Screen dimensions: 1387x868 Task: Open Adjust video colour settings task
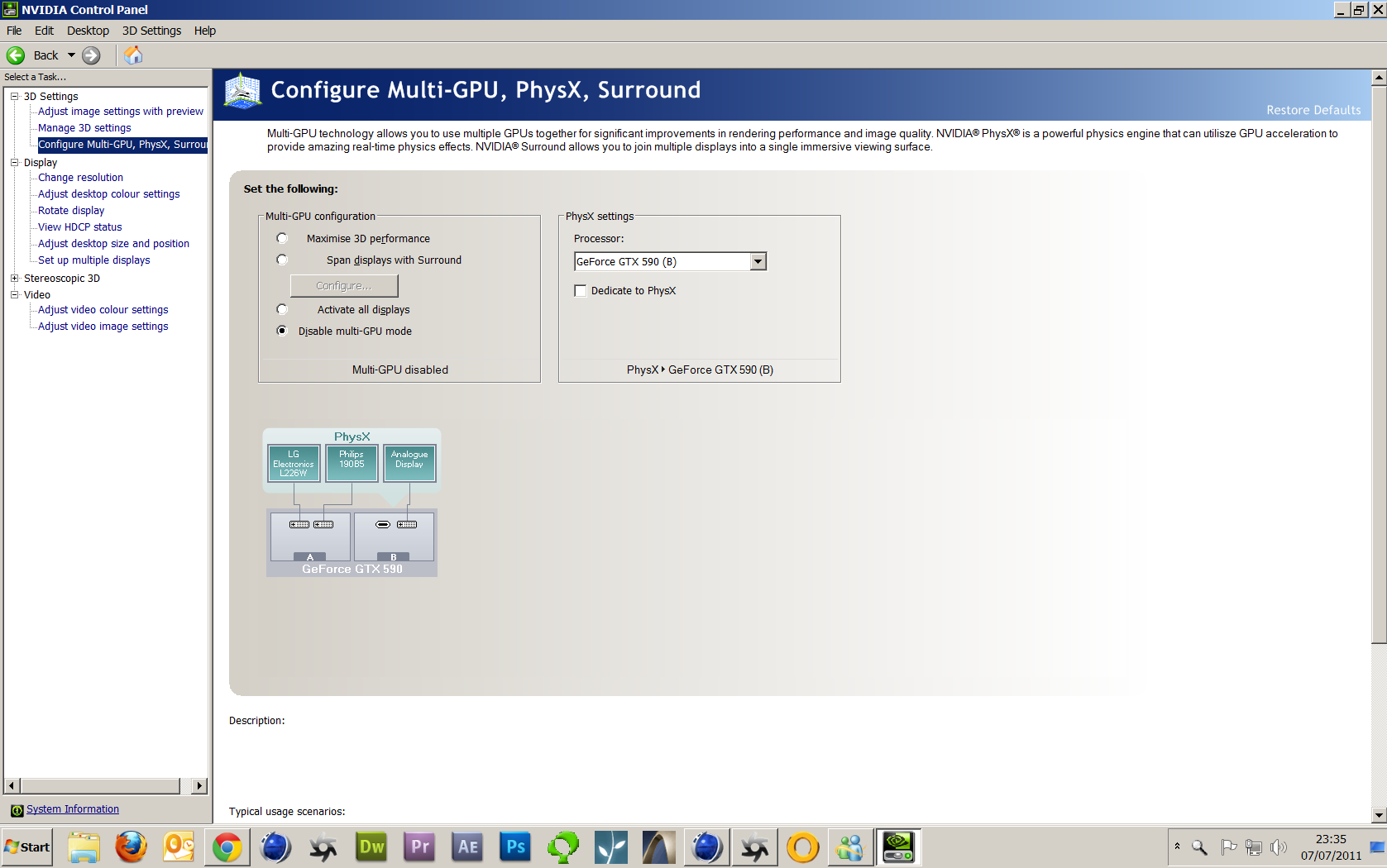point(103,310)
